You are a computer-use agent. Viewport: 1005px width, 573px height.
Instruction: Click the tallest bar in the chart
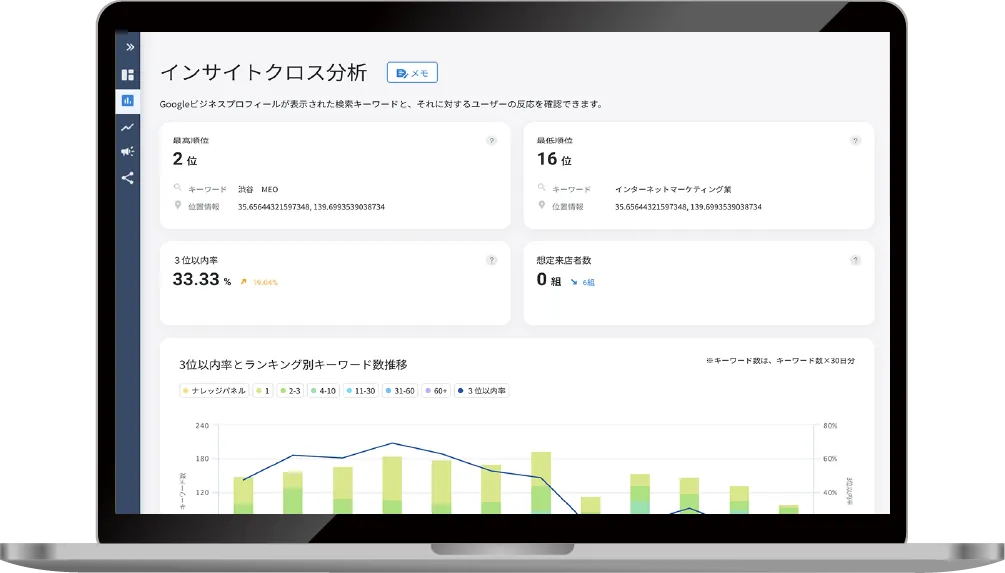pyautogui.click(x=541, y=482)
